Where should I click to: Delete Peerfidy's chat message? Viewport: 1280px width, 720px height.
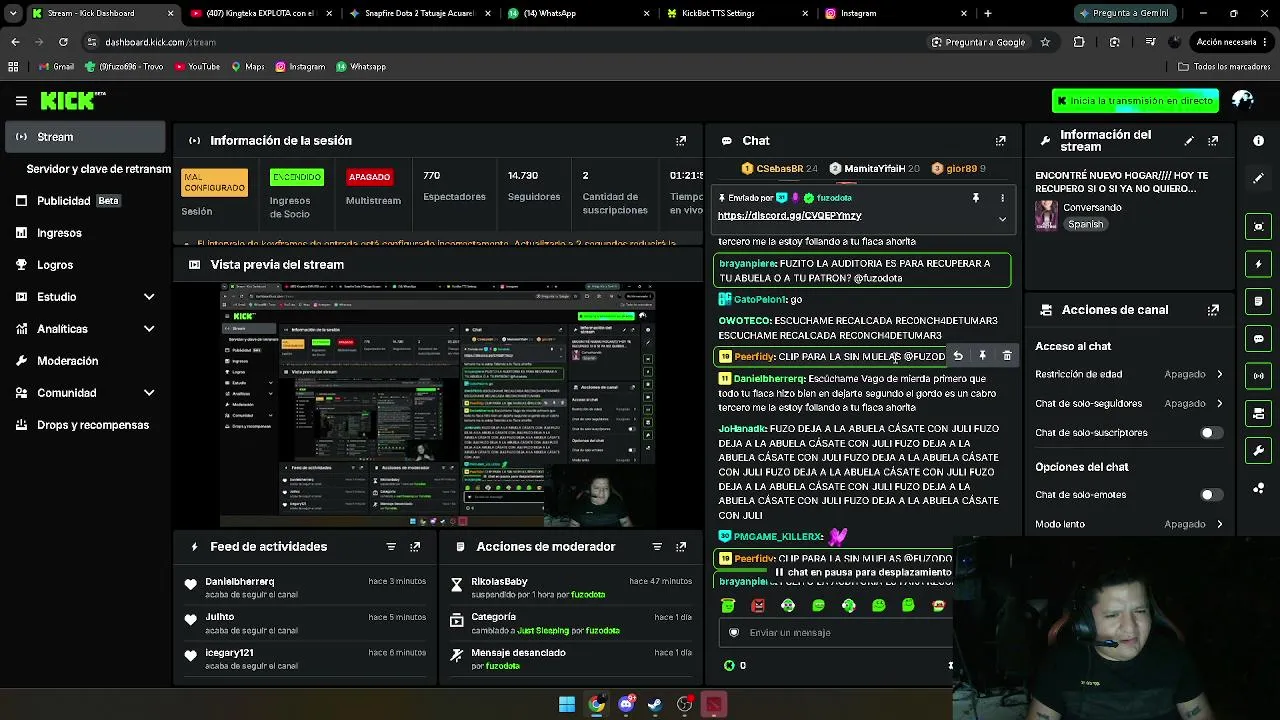coord(1007,356)
